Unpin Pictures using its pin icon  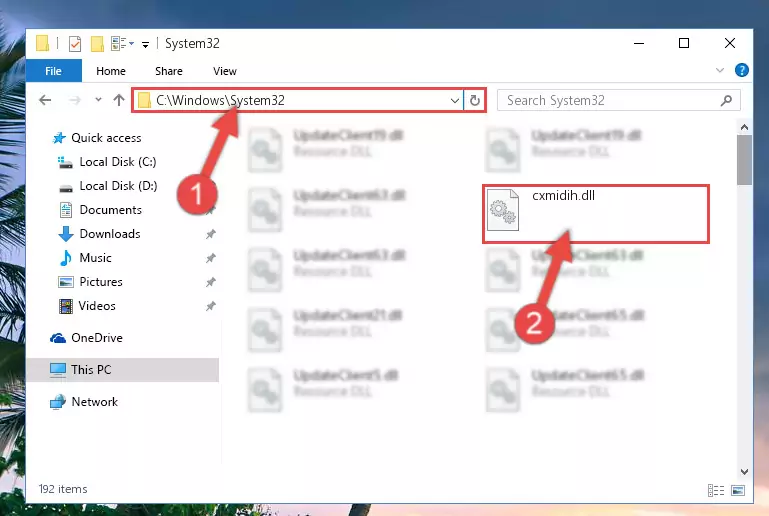coord(210,282)
